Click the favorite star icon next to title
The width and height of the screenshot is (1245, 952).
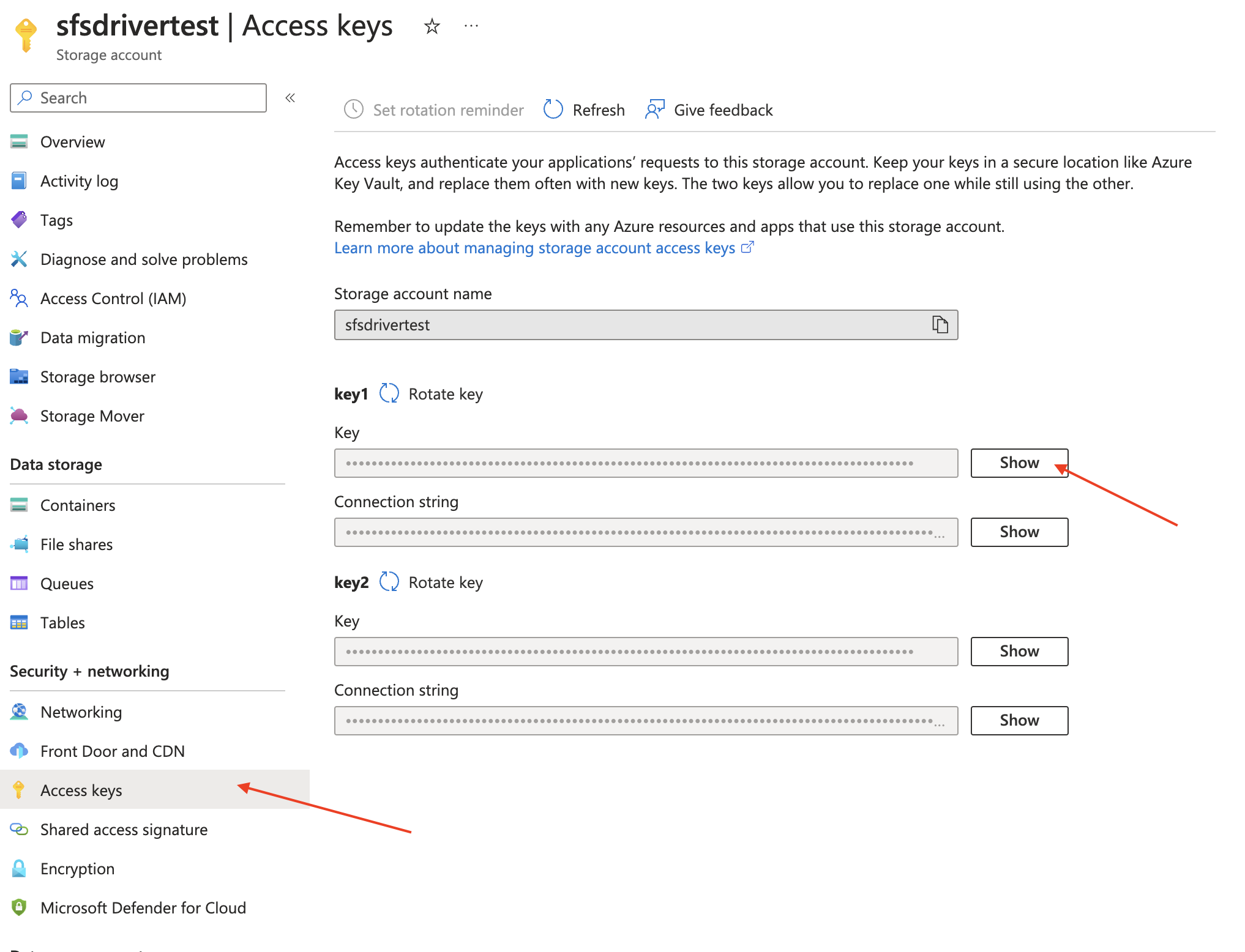432,26
